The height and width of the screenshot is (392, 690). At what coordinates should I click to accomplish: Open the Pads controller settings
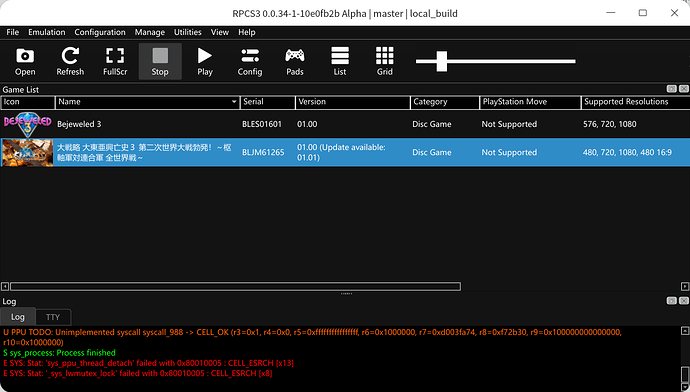(x=295, y=62)
